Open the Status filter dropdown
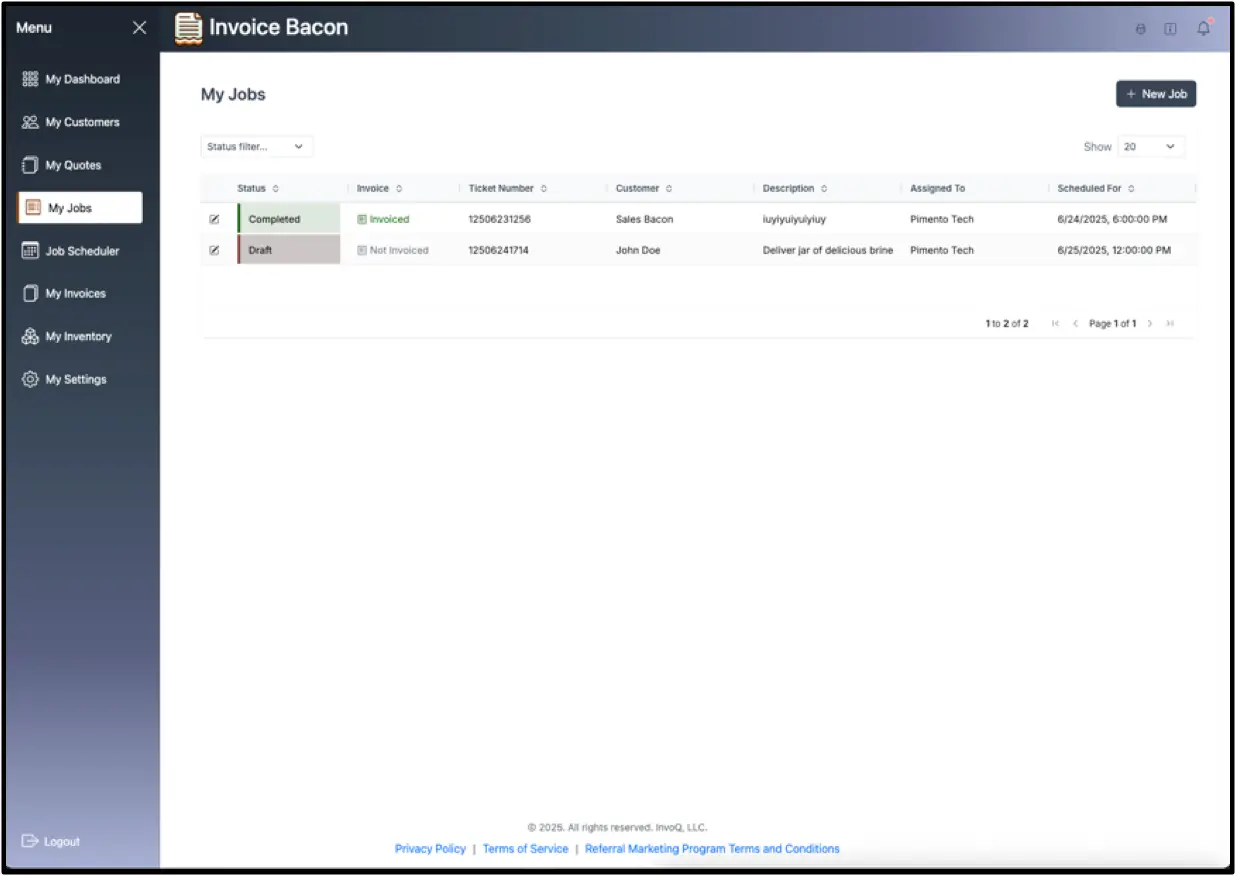The image size is (1236, 876). pos(257,147)
